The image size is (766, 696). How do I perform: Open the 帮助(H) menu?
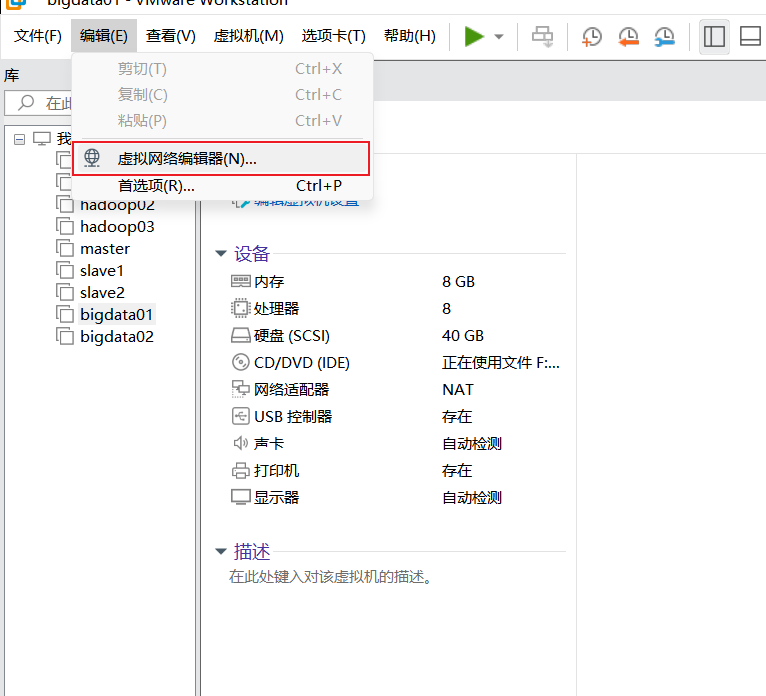coord(409,36)
